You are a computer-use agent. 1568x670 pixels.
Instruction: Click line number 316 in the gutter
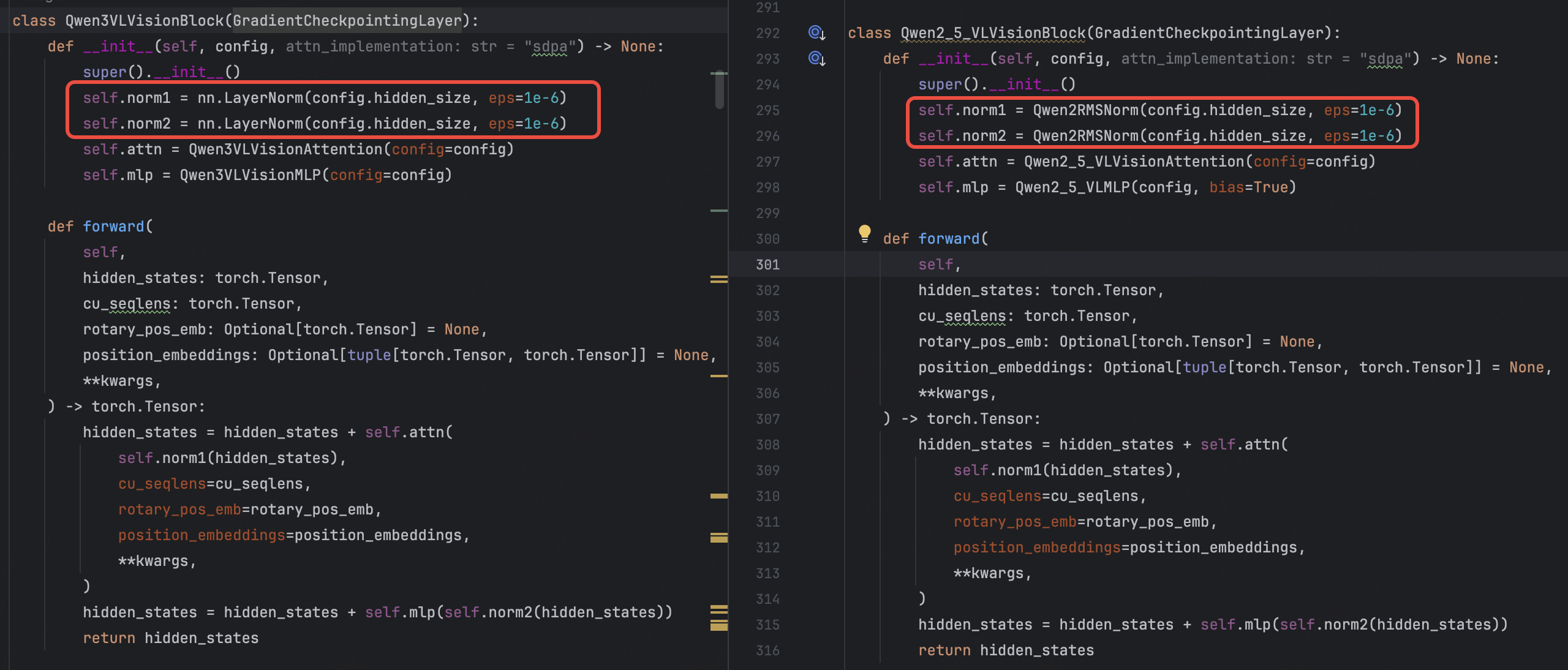click(x=767, y=650)
